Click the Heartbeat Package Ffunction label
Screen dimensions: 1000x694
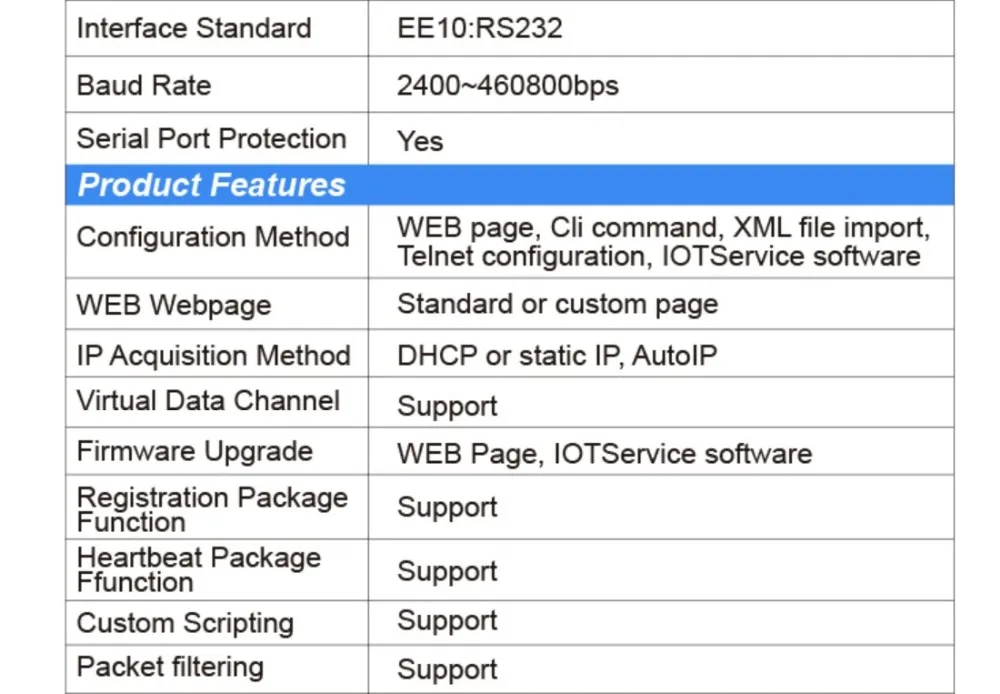tap(198, 569)
